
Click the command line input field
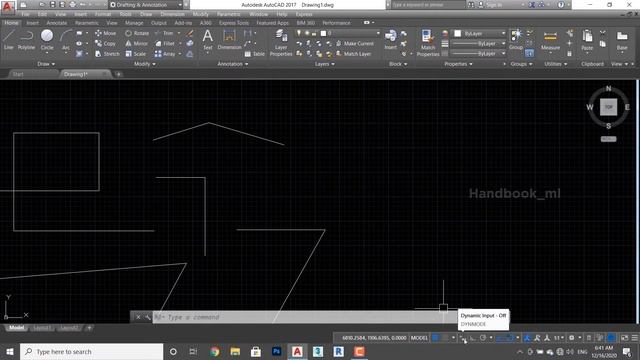click(x=305, y=317)
